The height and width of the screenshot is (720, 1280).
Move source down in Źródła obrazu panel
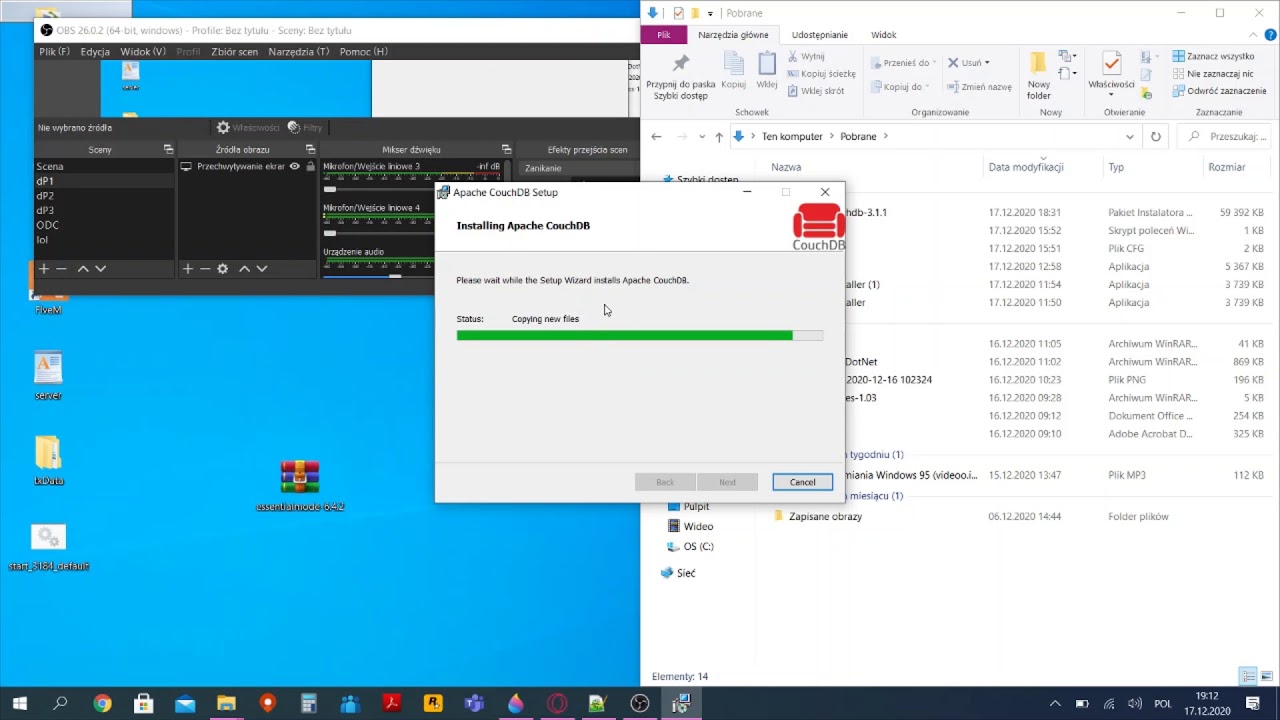pyautogui.click(x=262, y=269)
